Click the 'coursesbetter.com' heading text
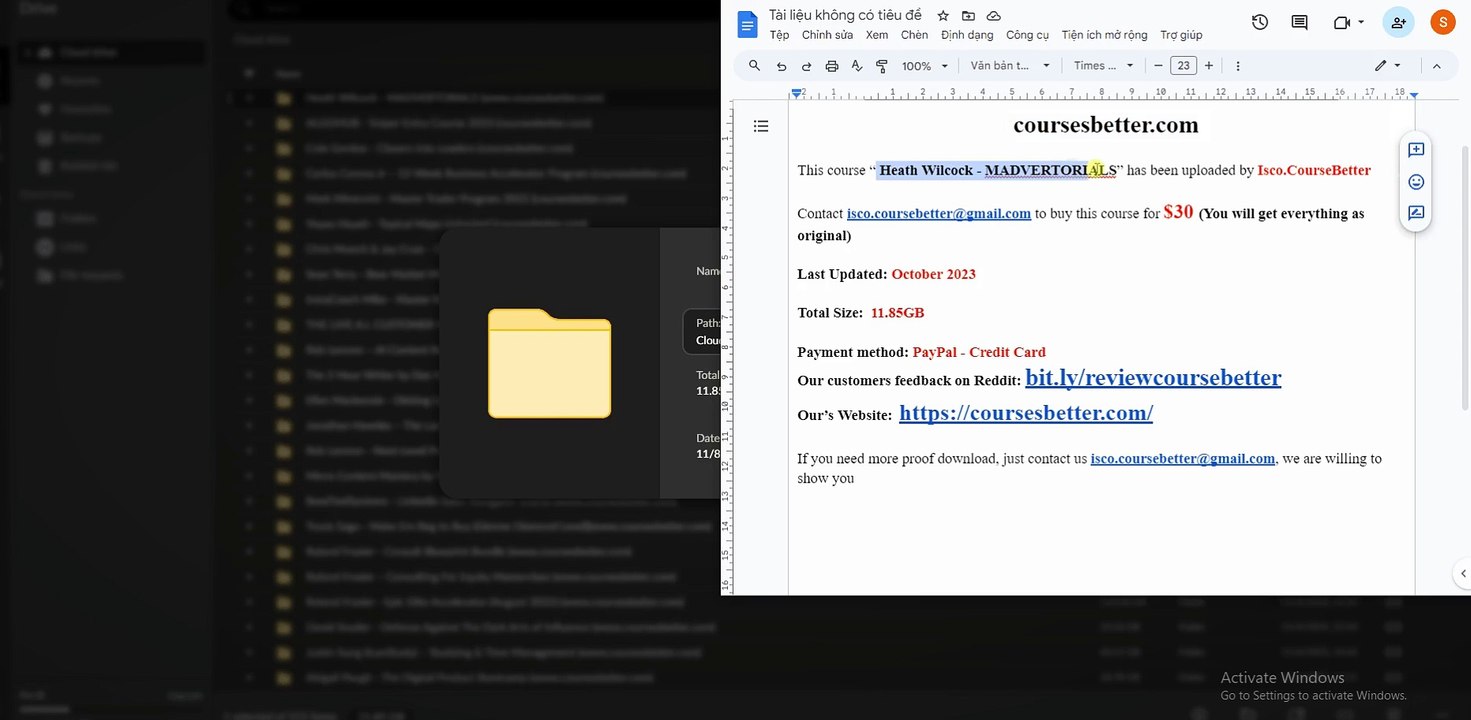 click(x=1105, y=125)
